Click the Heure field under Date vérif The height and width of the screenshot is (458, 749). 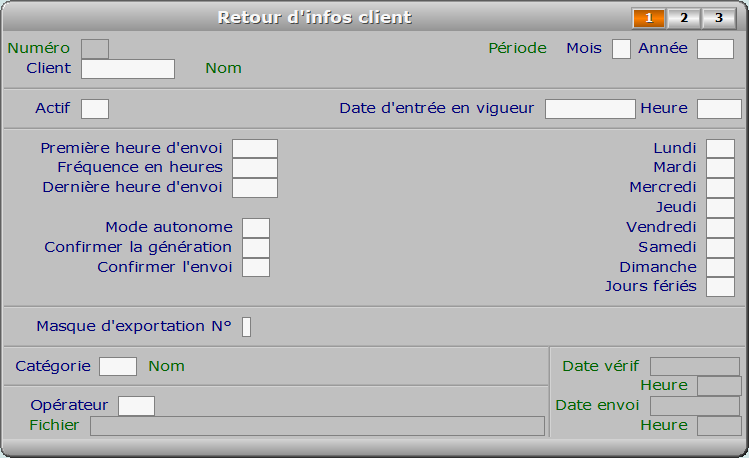pyautogui.click(x=719, y=386)
